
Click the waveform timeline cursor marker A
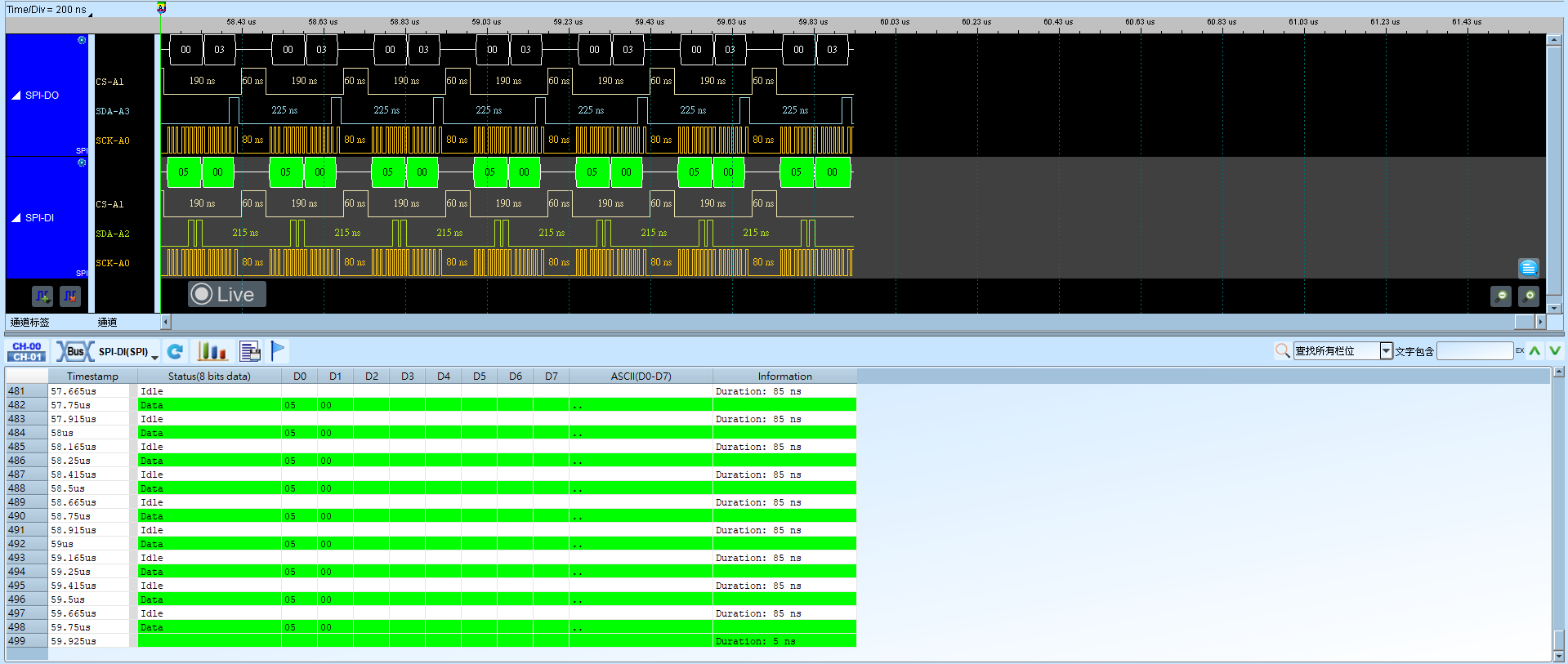point(161,7)
